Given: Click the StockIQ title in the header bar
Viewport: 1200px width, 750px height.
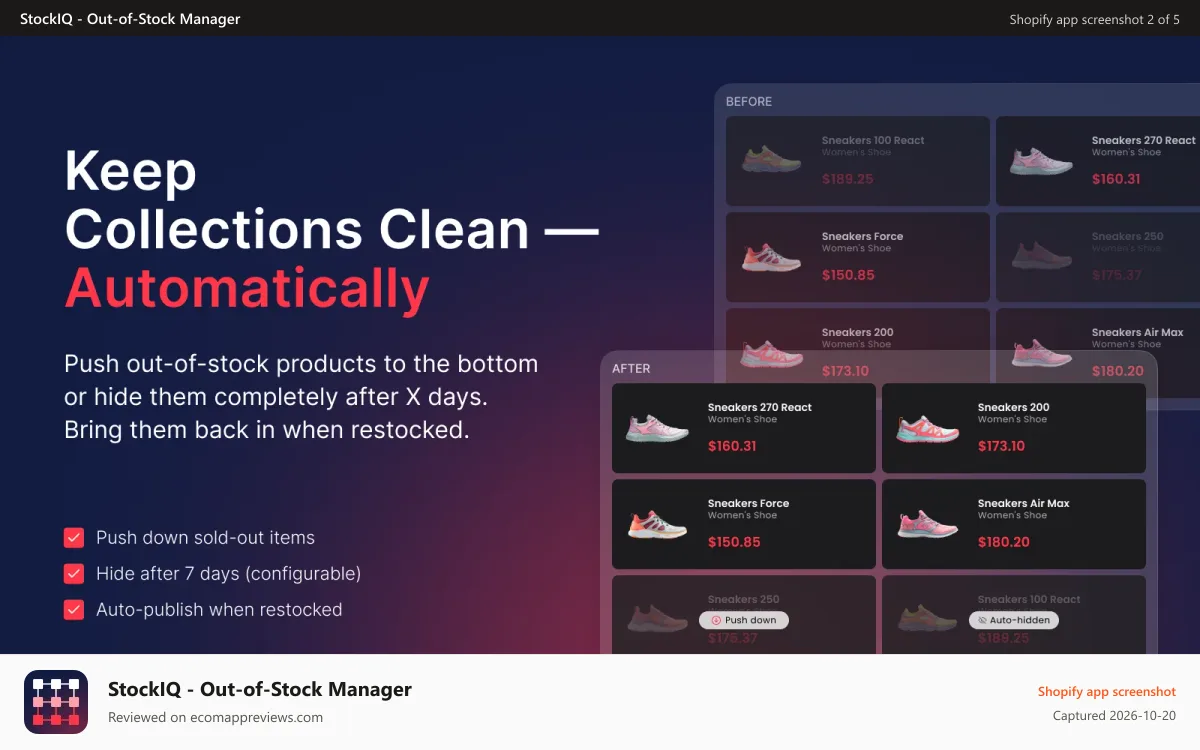Looking at the screenshot, I should 130,19.
